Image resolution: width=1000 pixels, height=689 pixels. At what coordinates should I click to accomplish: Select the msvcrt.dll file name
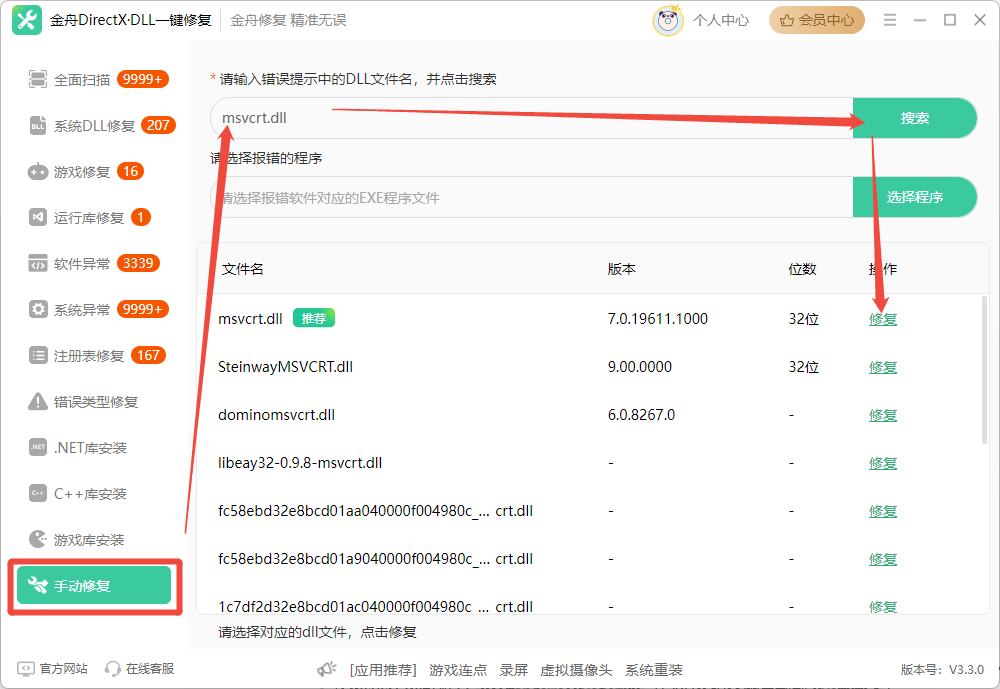pyautogui.click(x=250, y=319)
